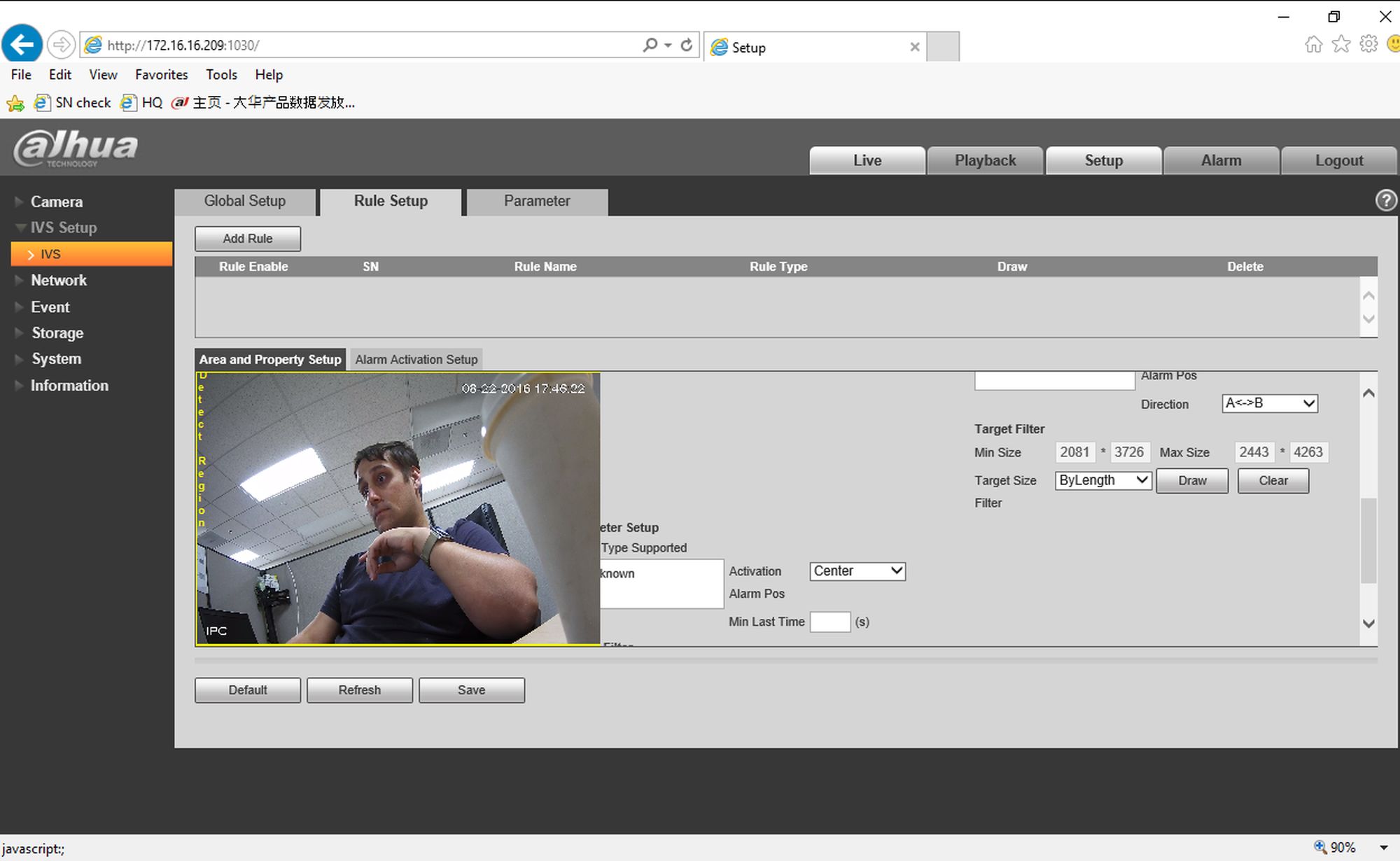The image size is (1400, 861).
Task: Open browser tools gear icon
Action: tap(1368, 45)
